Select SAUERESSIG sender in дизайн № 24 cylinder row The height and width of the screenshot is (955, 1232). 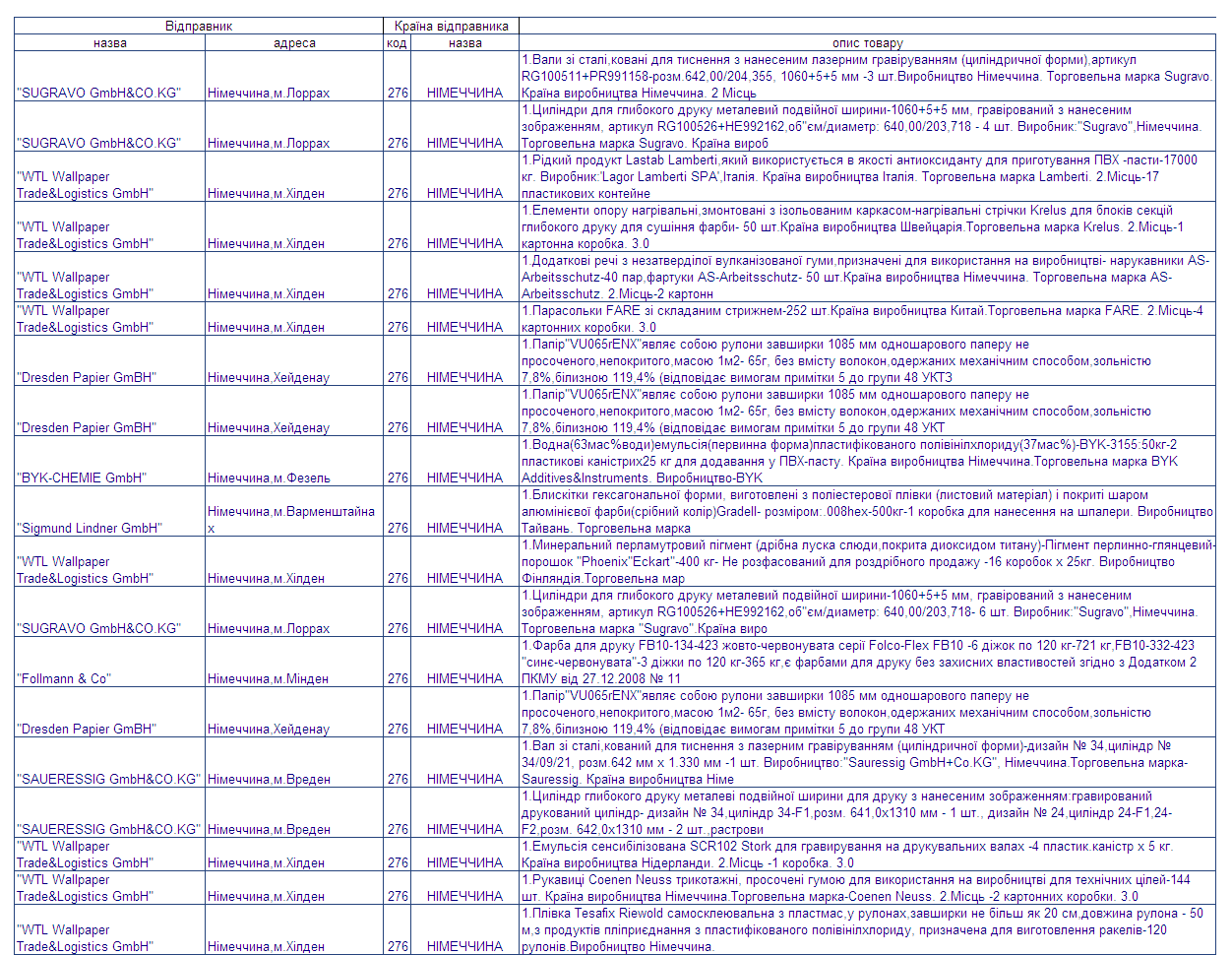[110, 812]
